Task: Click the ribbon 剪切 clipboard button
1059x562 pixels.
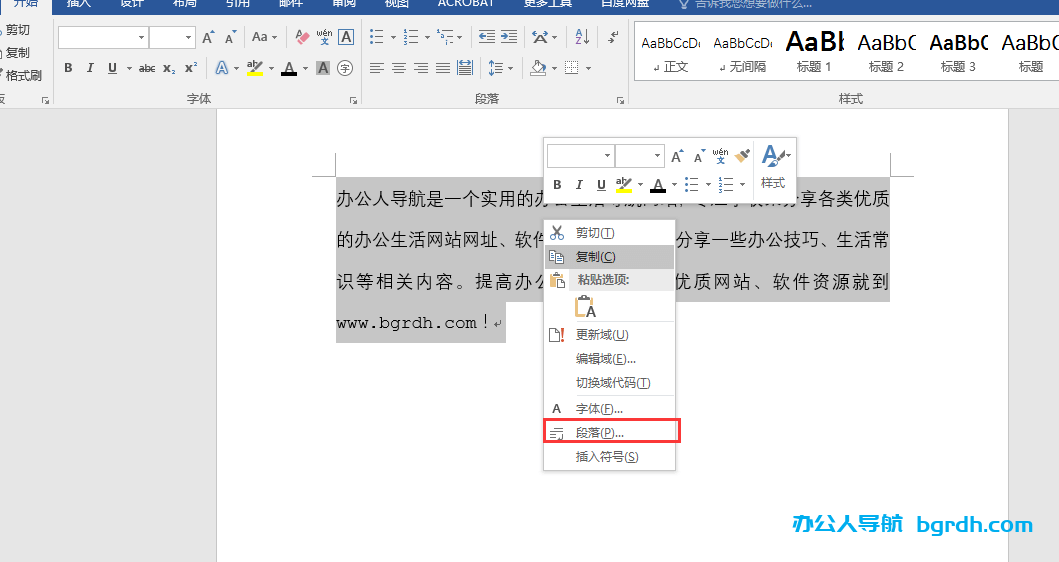Action: [16, 30]
